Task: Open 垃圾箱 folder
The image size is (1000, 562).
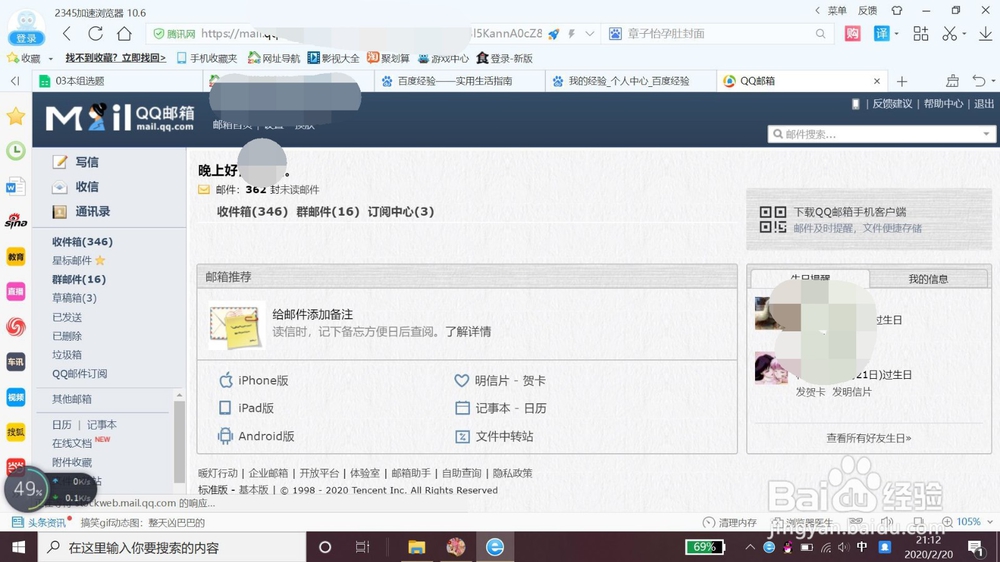Action: (x=67, y=355)
